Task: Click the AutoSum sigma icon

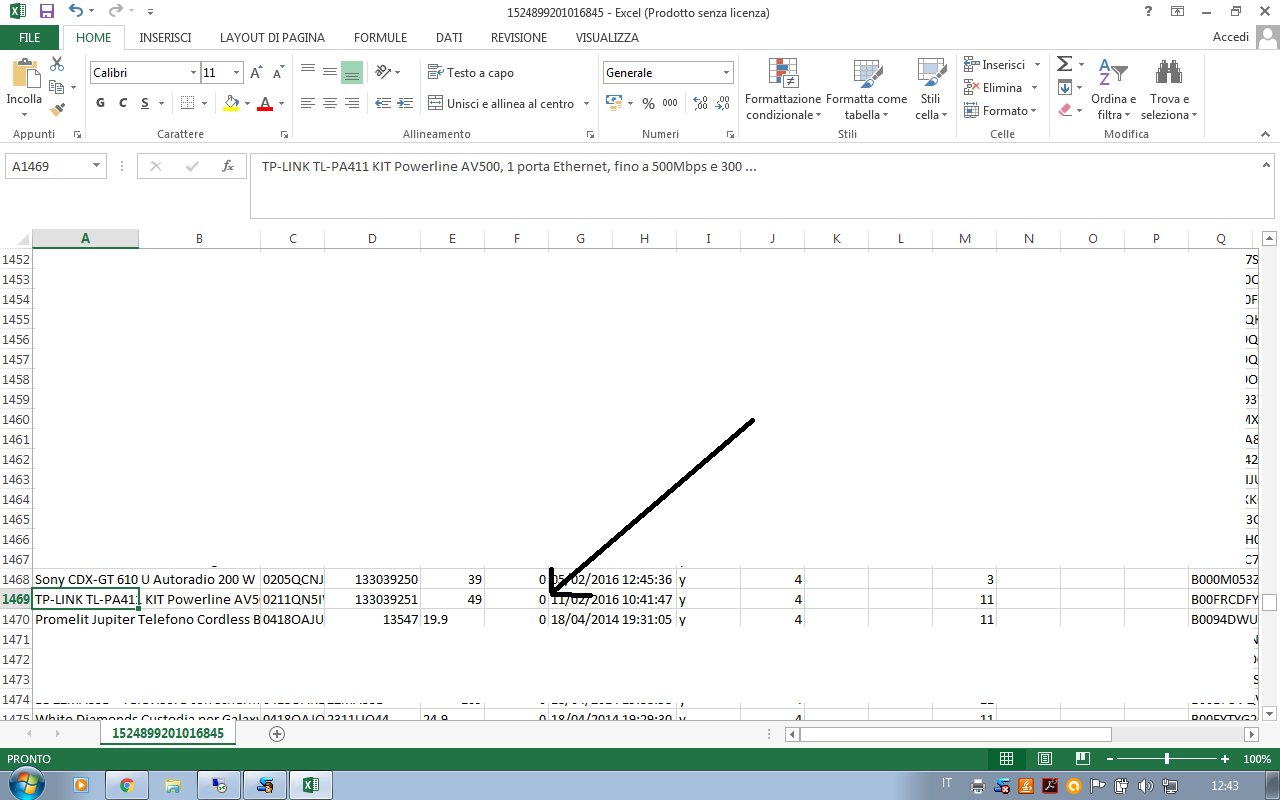Action: tap(1064, 64)
